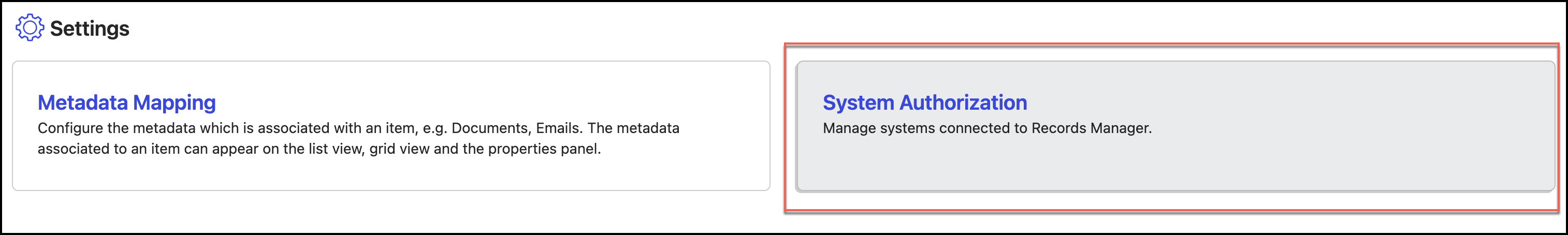Click the Metadata Mapping description text
The height and width of the screenshot is (235, 1568).
[x=358, y=138]
